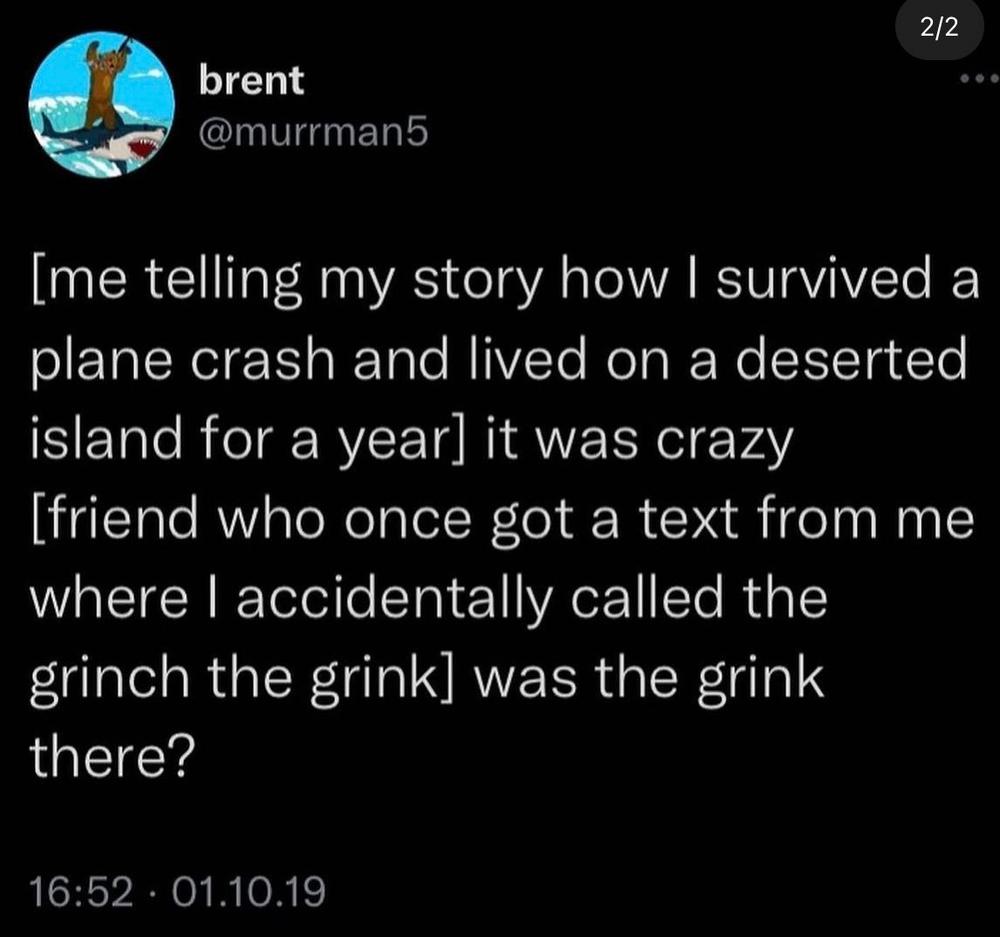Screen dimensions: 1000x937
Task: Click the phrase "text from me"
Action: pyautogui.click(x=807, y=518)
